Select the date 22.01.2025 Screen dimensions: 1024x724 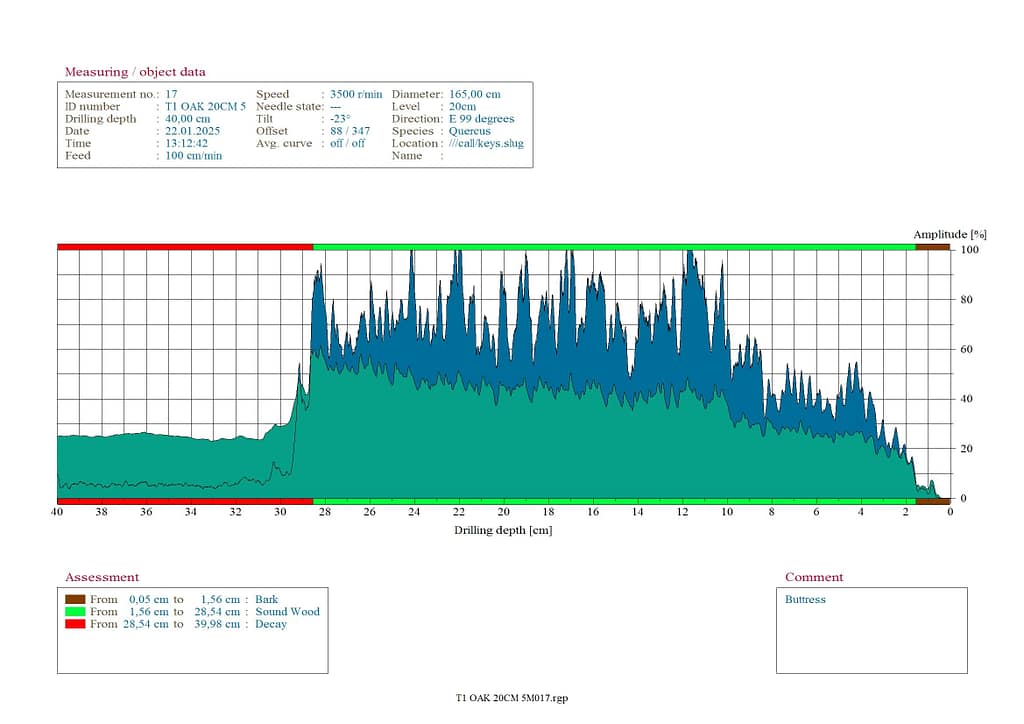point(193,131)
